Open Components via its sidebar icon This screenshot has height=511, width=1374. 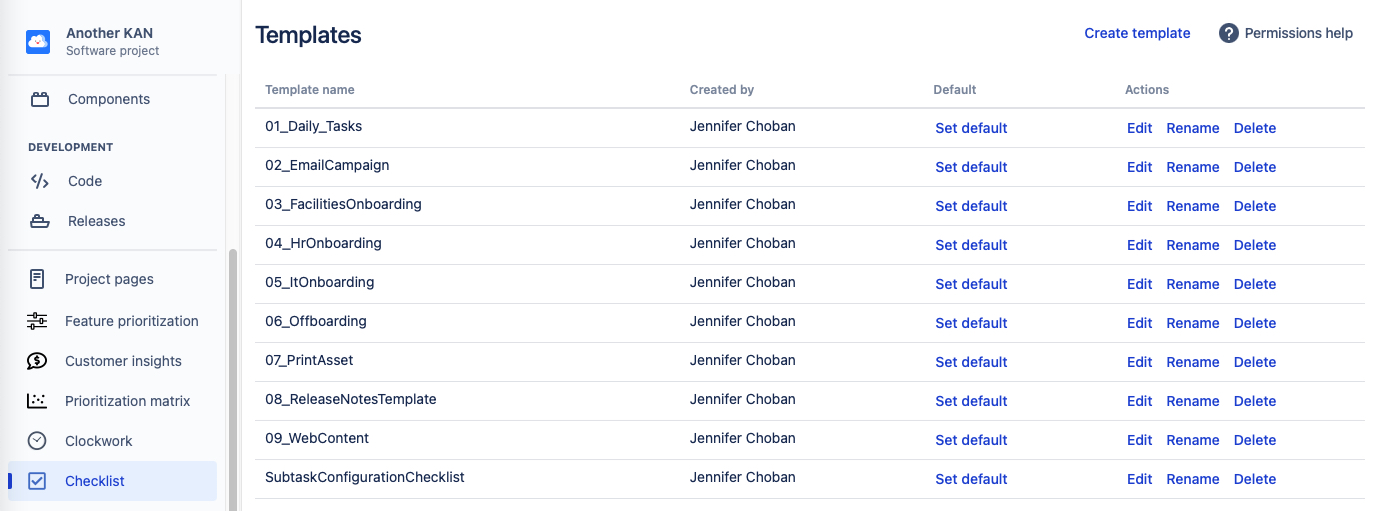(40, 99)
